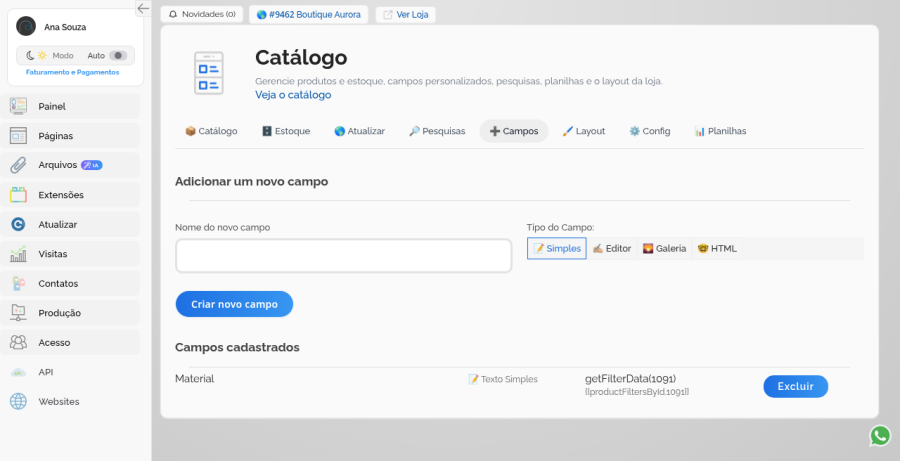Click the Painel sidebar icon
Viewport: 900px width, 461px height.
tap(18, 106)
